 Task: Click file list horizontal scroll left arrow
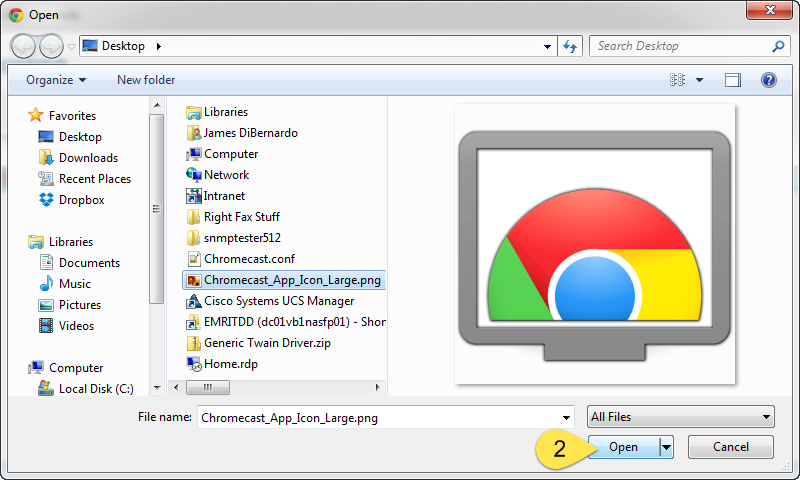[176, 388]
